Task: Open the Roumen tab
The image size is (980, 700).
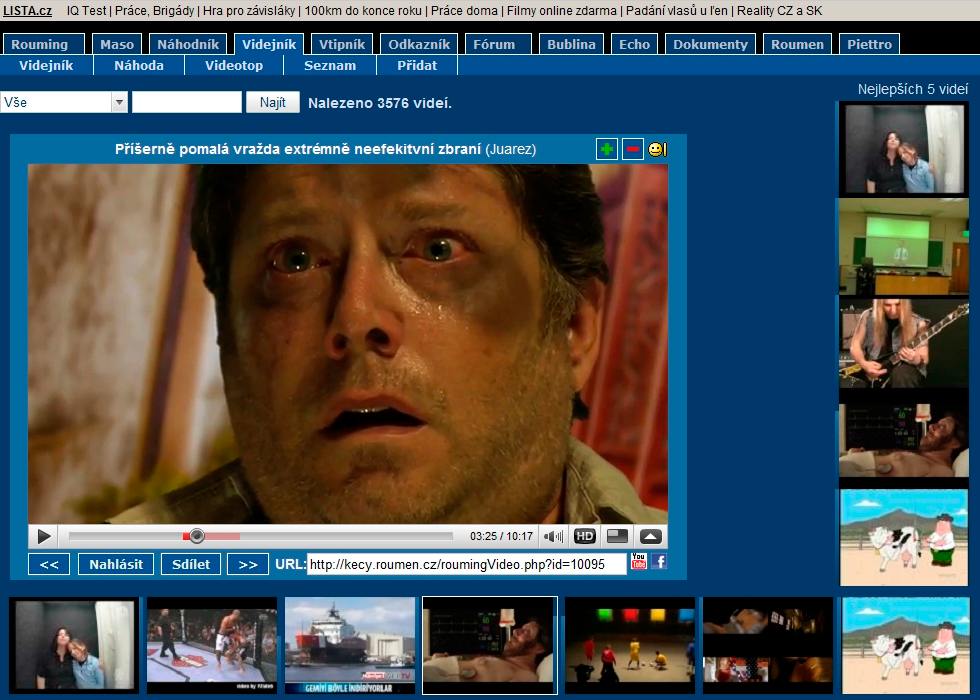Action: (797, 44)
